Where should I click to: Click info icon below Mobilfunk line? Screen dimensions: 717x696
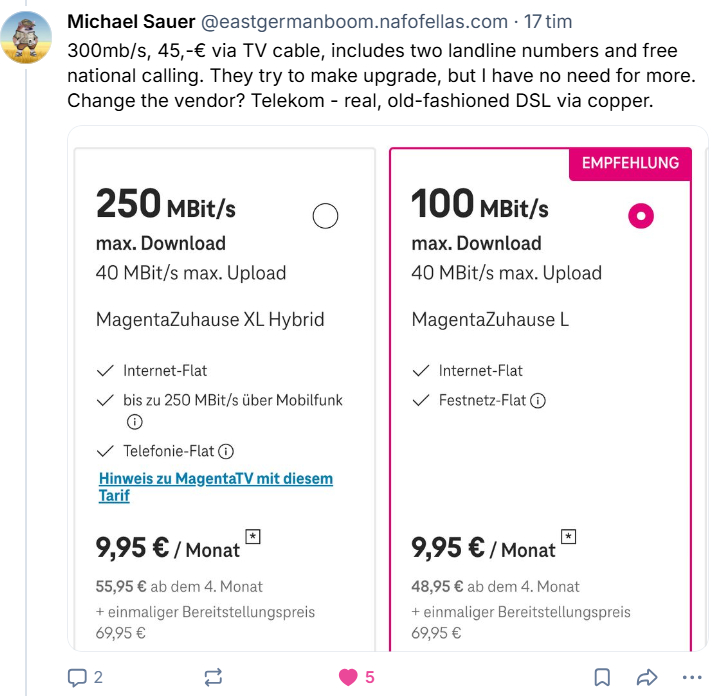134,422
